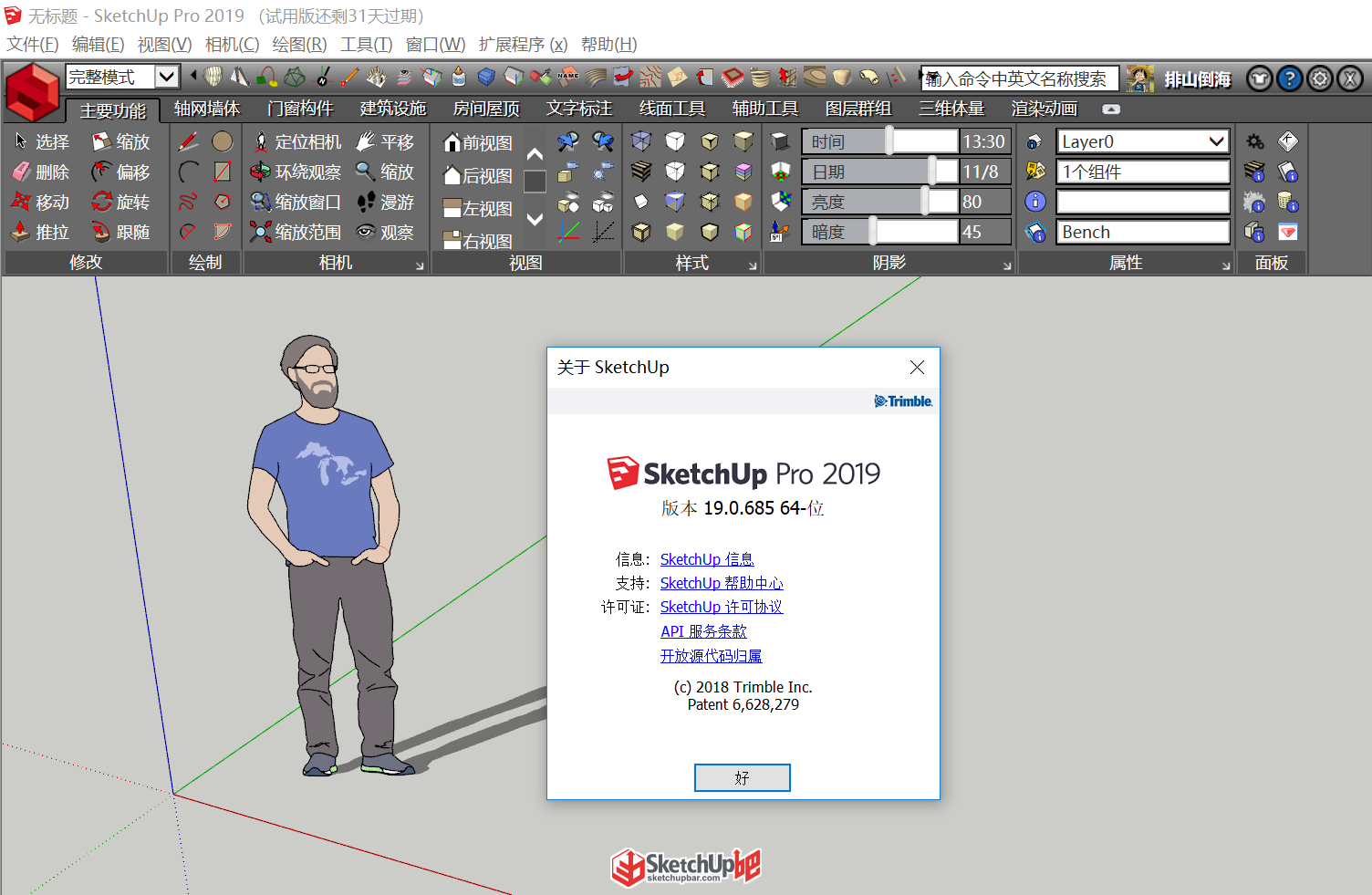This screenshot has height=895, width=1372.
Task: Switch to the 轴网墙体 tab
Action: coord(207,109)
